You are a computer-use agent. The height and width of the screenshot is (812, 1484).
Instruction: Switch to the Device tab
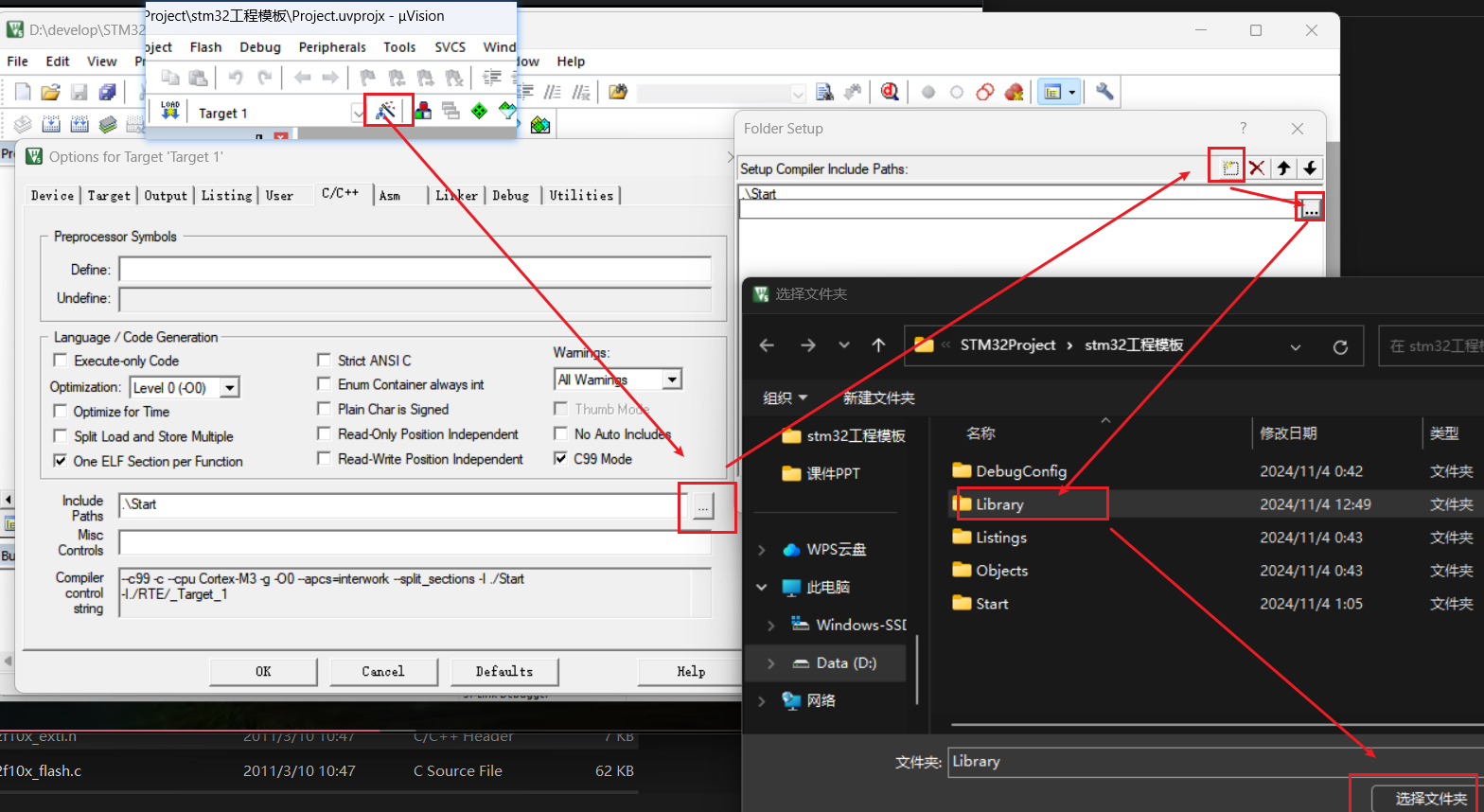52,195
